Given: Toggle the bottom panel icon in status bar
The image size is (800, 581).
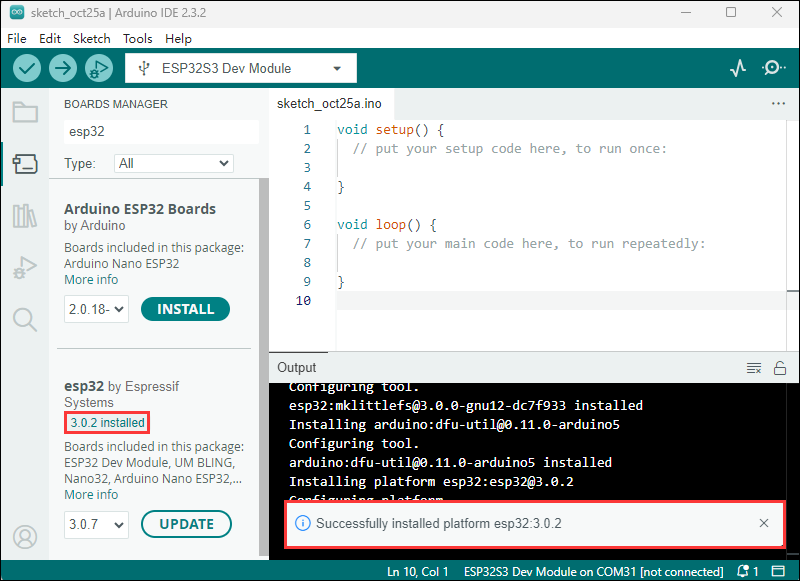Looking at the screenshot, I should point(778,571).
